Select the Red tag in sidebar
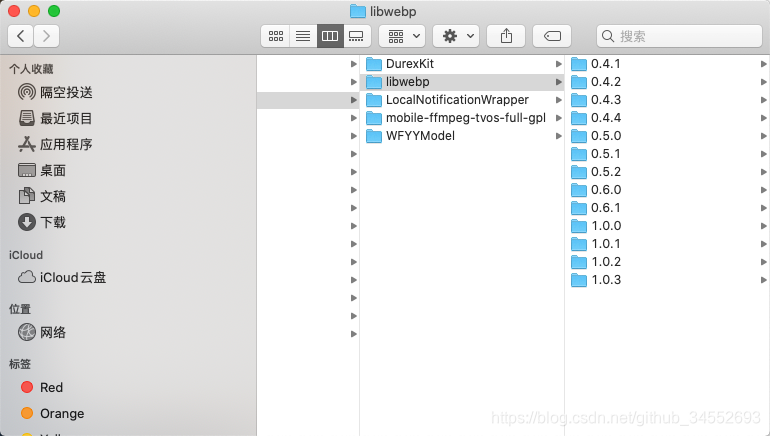Viewport: 770px width, 436px height. click(42, 387)
